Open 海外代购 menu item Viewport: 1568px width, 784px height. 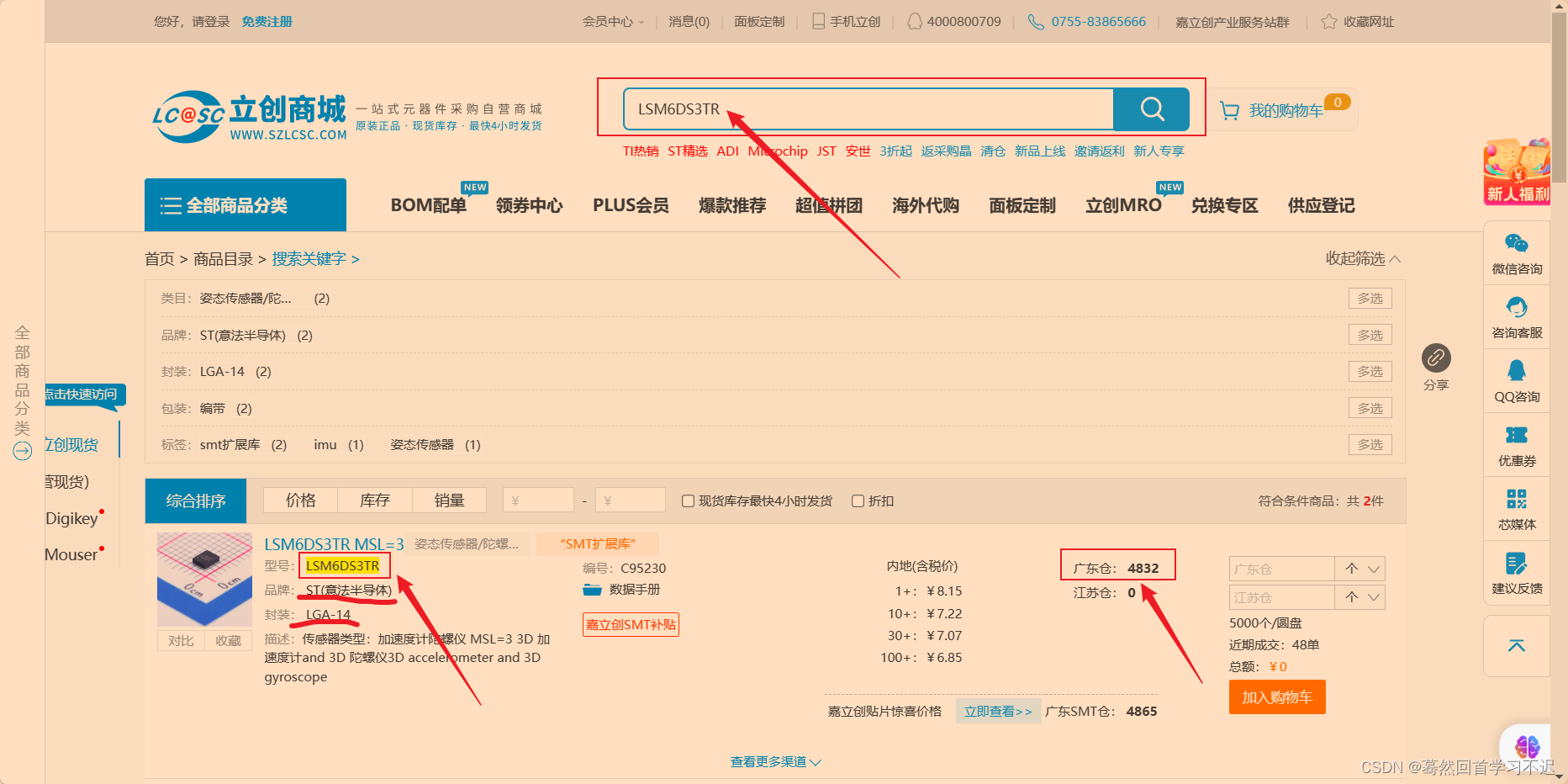(x=926, y=205)
